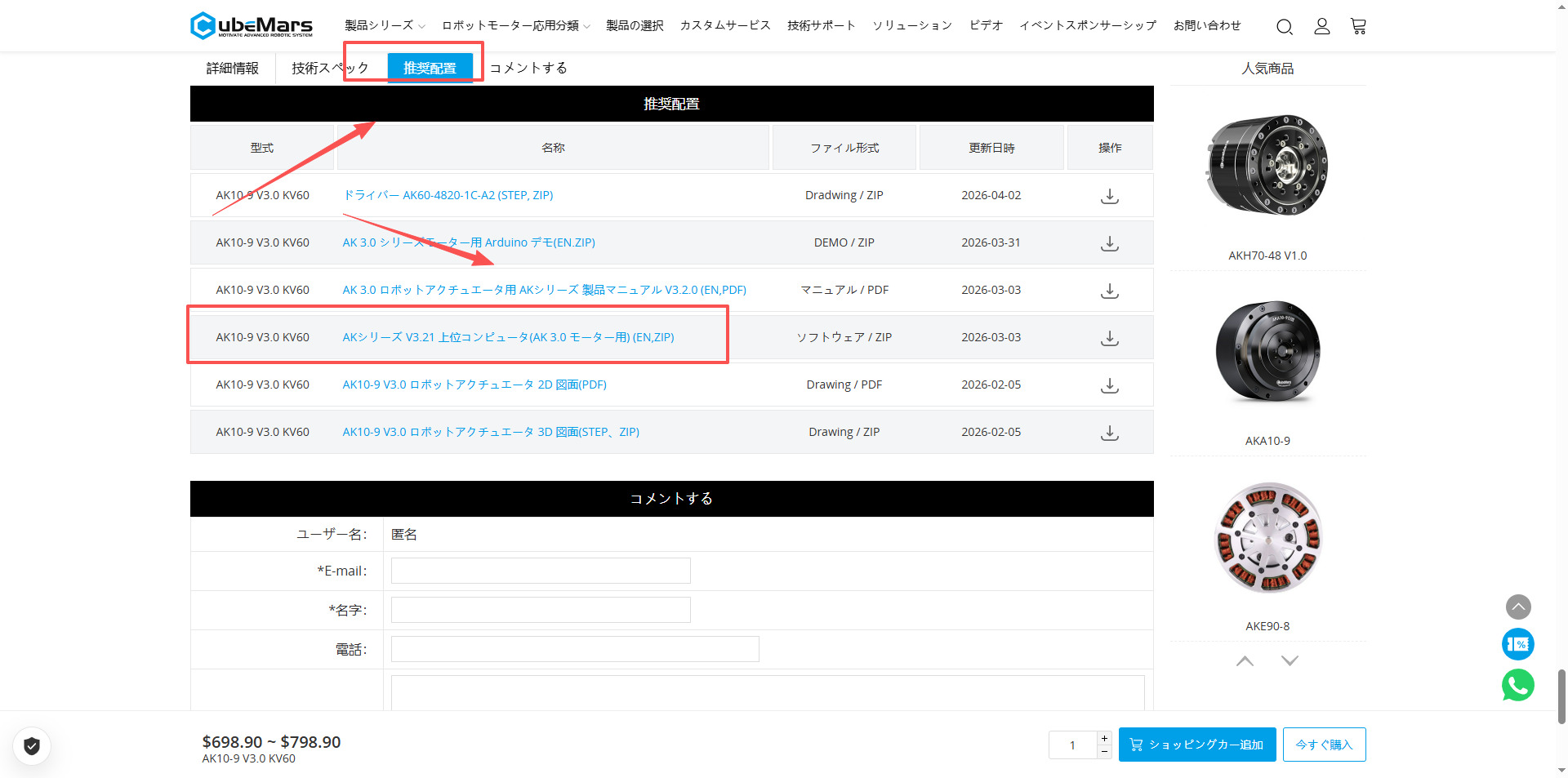Open the AKH70-48 V1.0 product thumbnail
The height and width of the screenshot is (778, 1568).
1267,166
